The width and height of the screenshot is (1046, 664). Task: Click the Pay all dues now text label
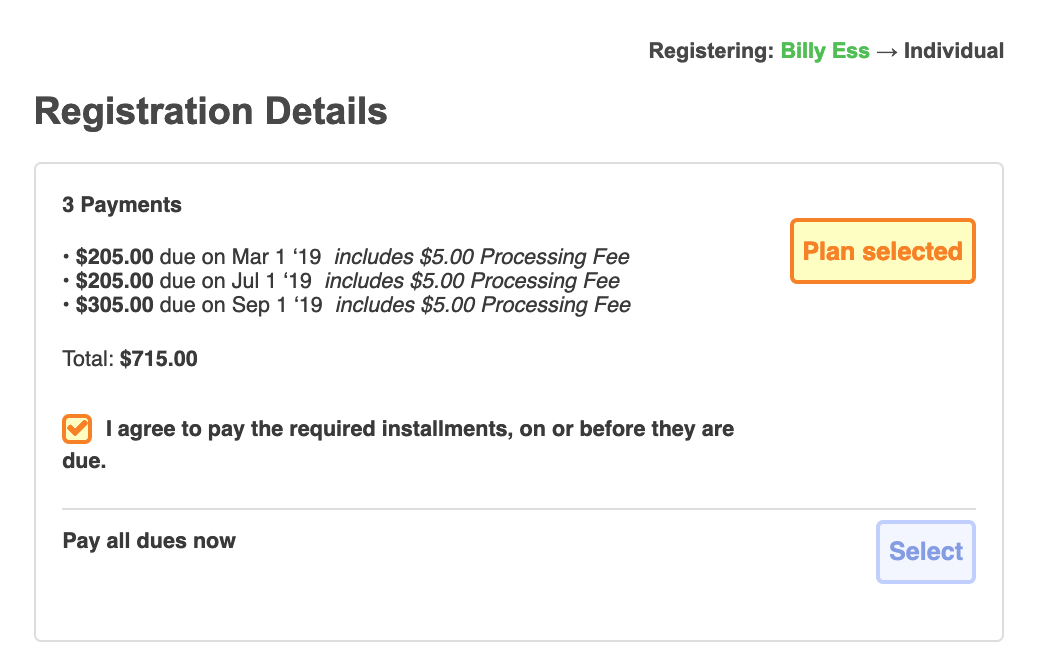148,540
